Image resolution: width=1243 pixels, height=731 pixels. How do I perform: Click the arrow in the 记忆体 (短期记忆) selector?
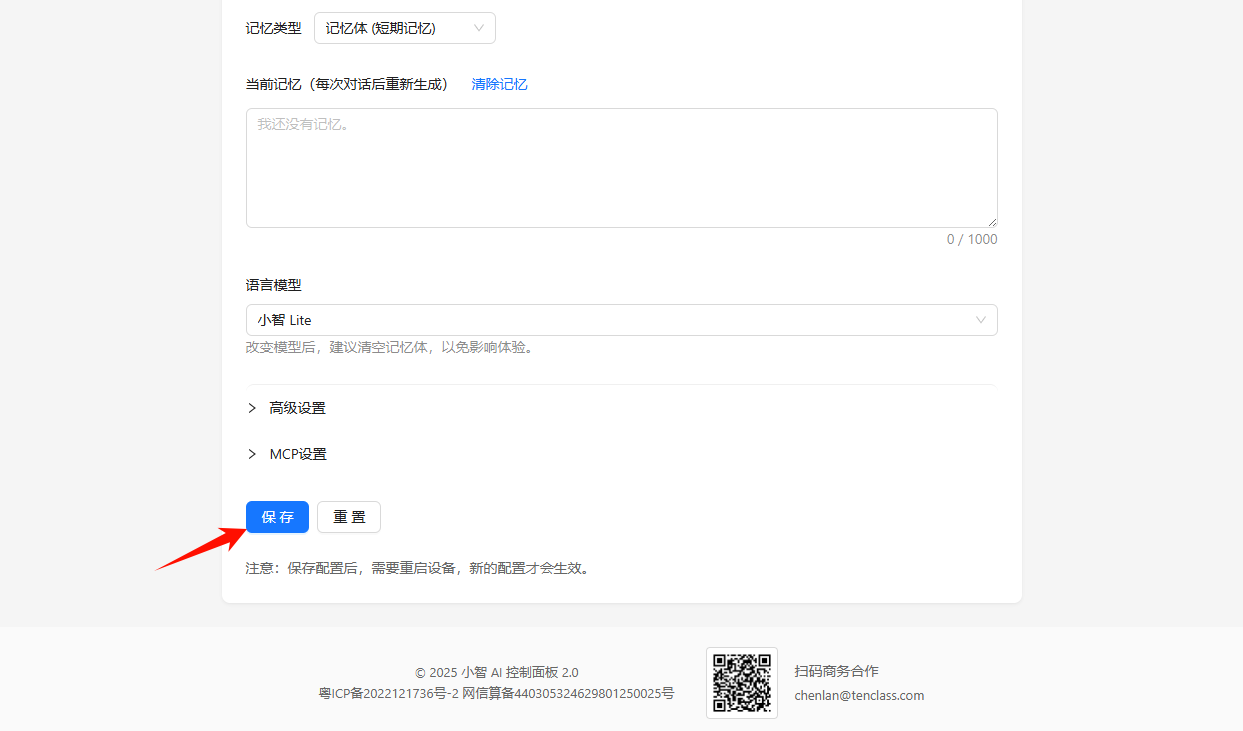tap(479, 28)
